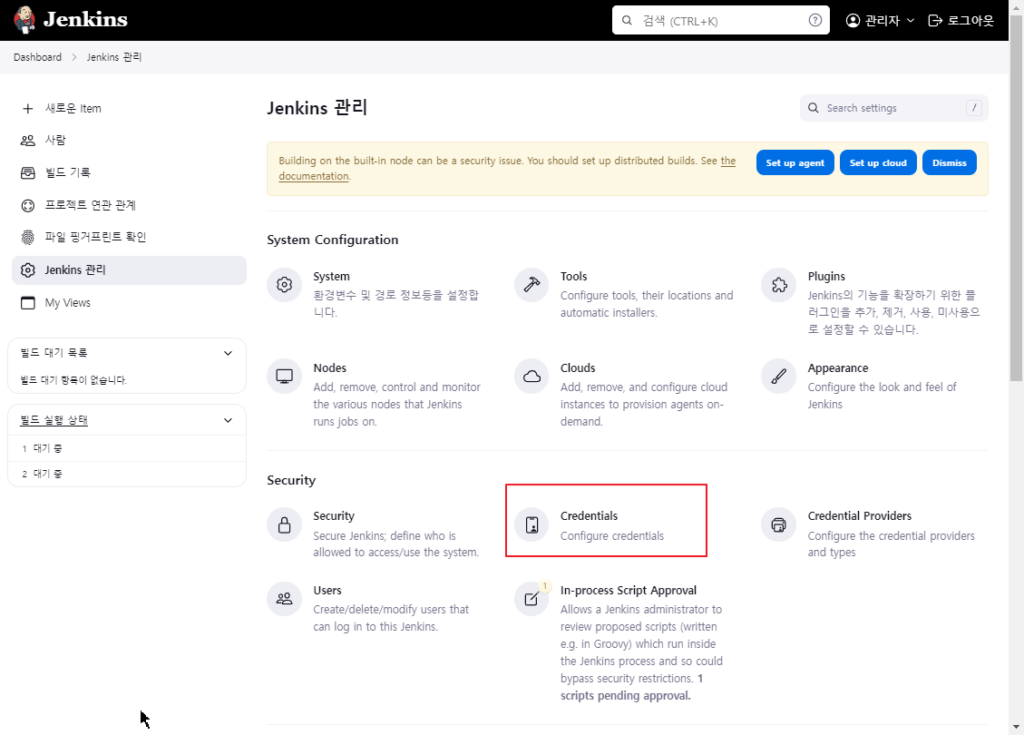Screen dimensions: 1024x735
Task: Click the gear icon for Jenkins 관리
Action: 27,270
